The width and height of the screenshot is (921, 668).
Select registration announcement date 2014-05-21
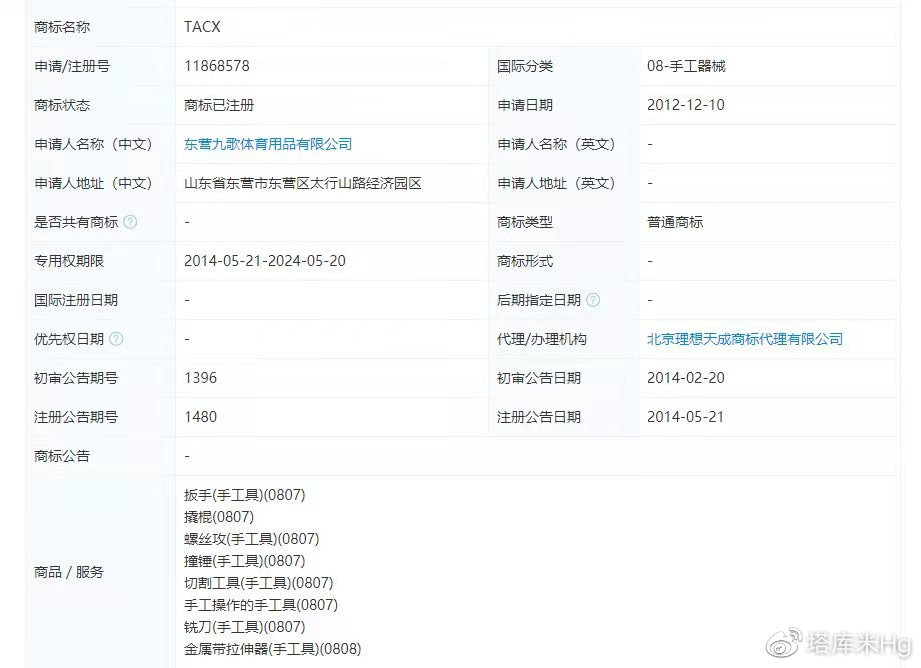tap(686, 417)
